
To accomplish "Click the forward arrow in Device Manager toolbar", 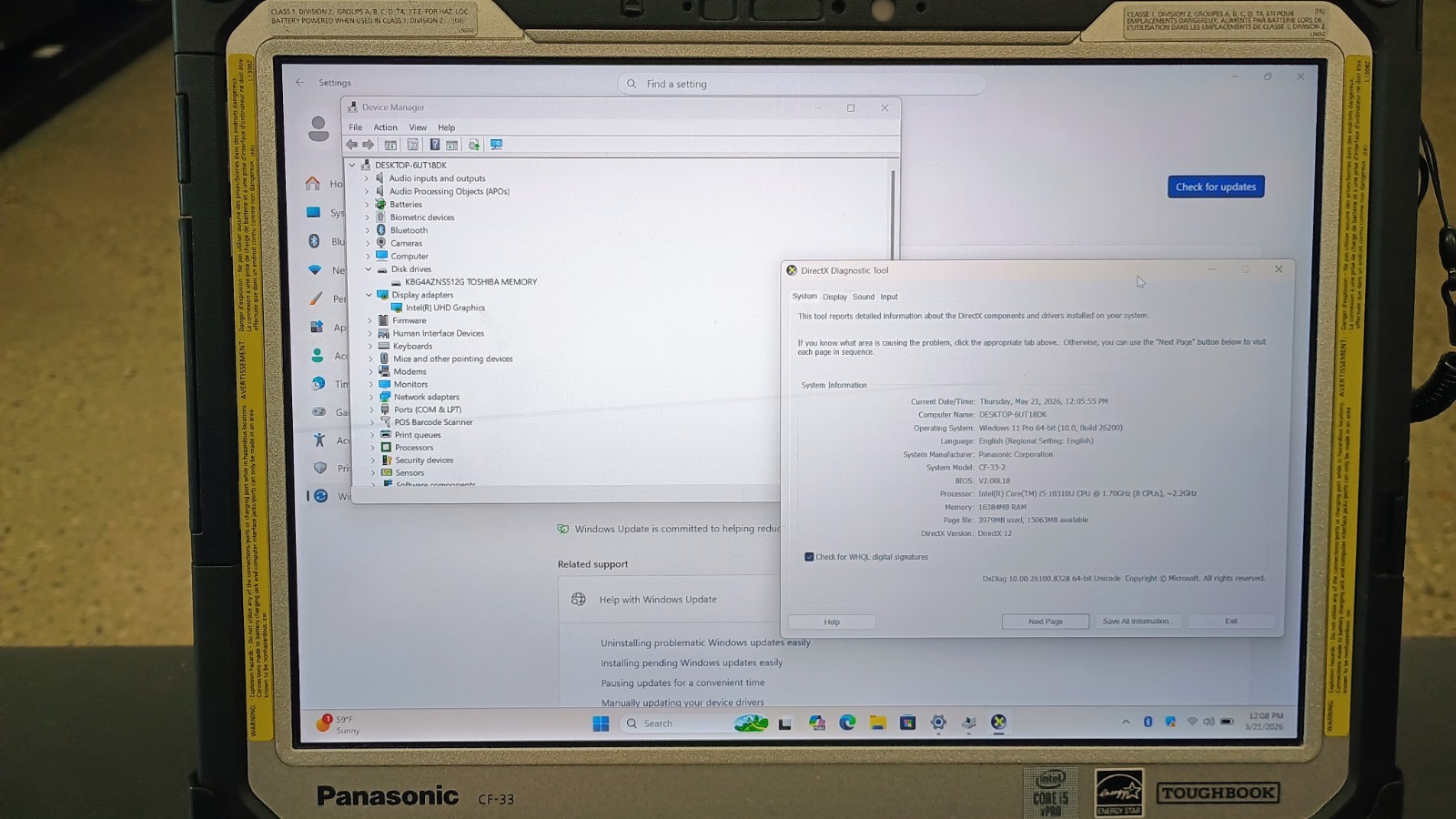I will (368, 145).
